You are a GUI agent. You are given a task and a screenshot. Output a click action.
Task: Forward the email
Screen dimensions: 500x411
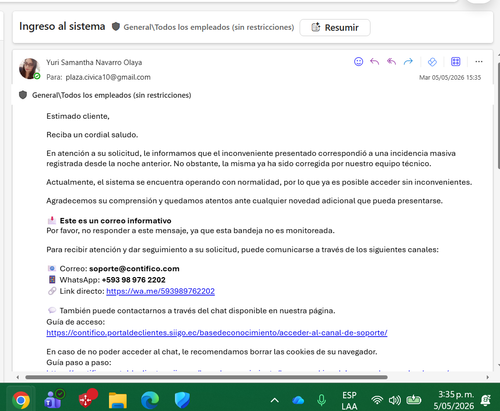tap(408, 62)
